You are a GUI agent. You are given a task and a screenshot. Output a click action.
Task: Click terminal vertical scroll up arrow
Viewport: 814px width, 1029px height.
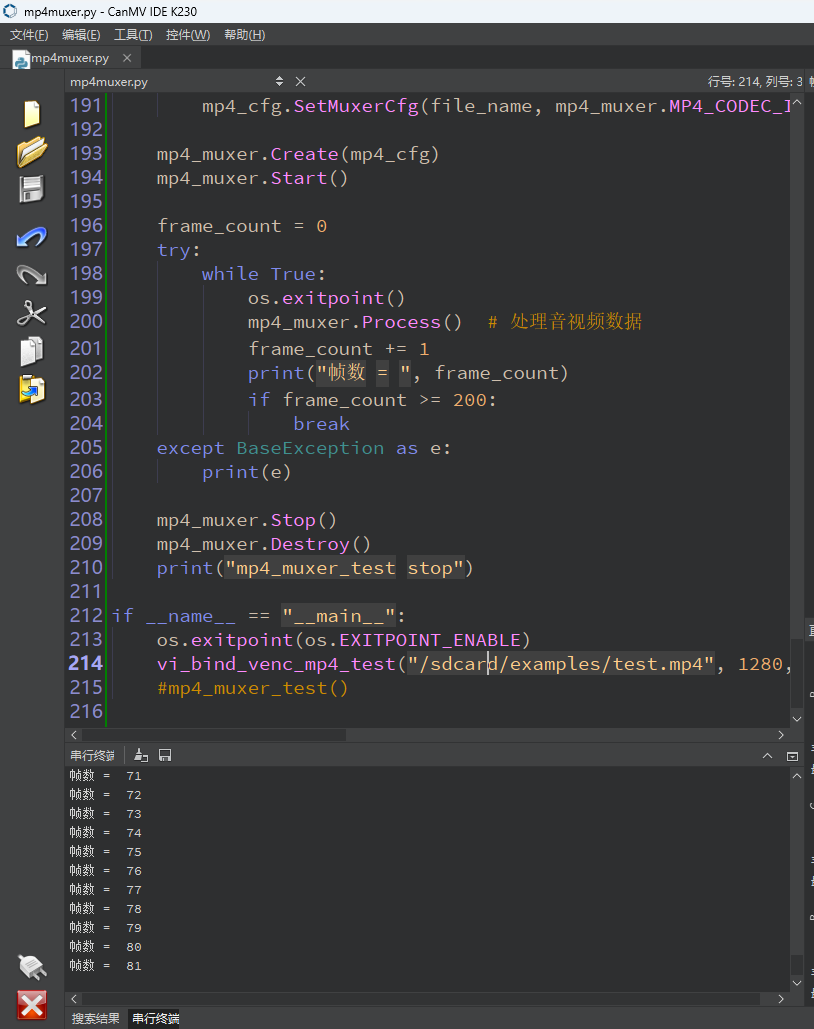tap(797, 776)
